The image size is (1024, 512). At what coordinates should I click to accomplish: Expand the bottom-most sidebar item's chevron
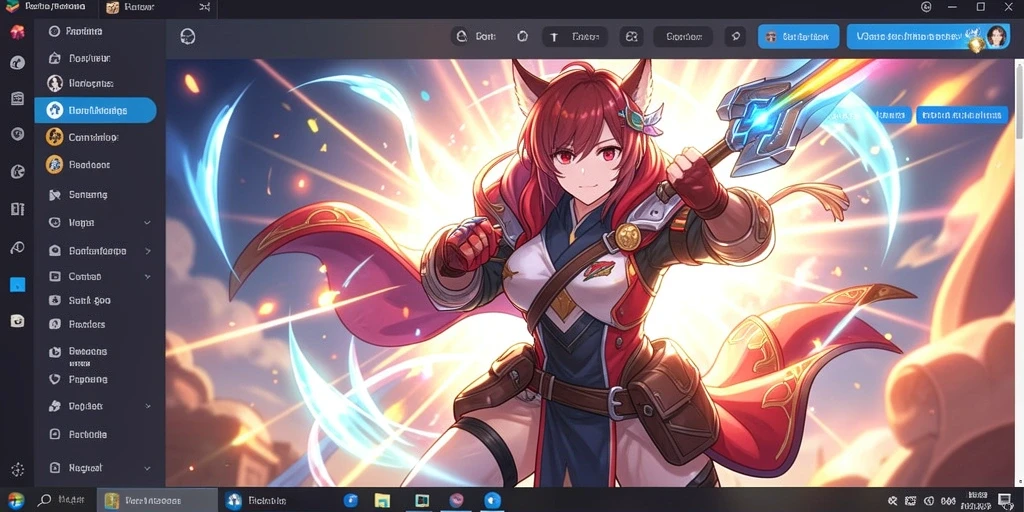148,468
